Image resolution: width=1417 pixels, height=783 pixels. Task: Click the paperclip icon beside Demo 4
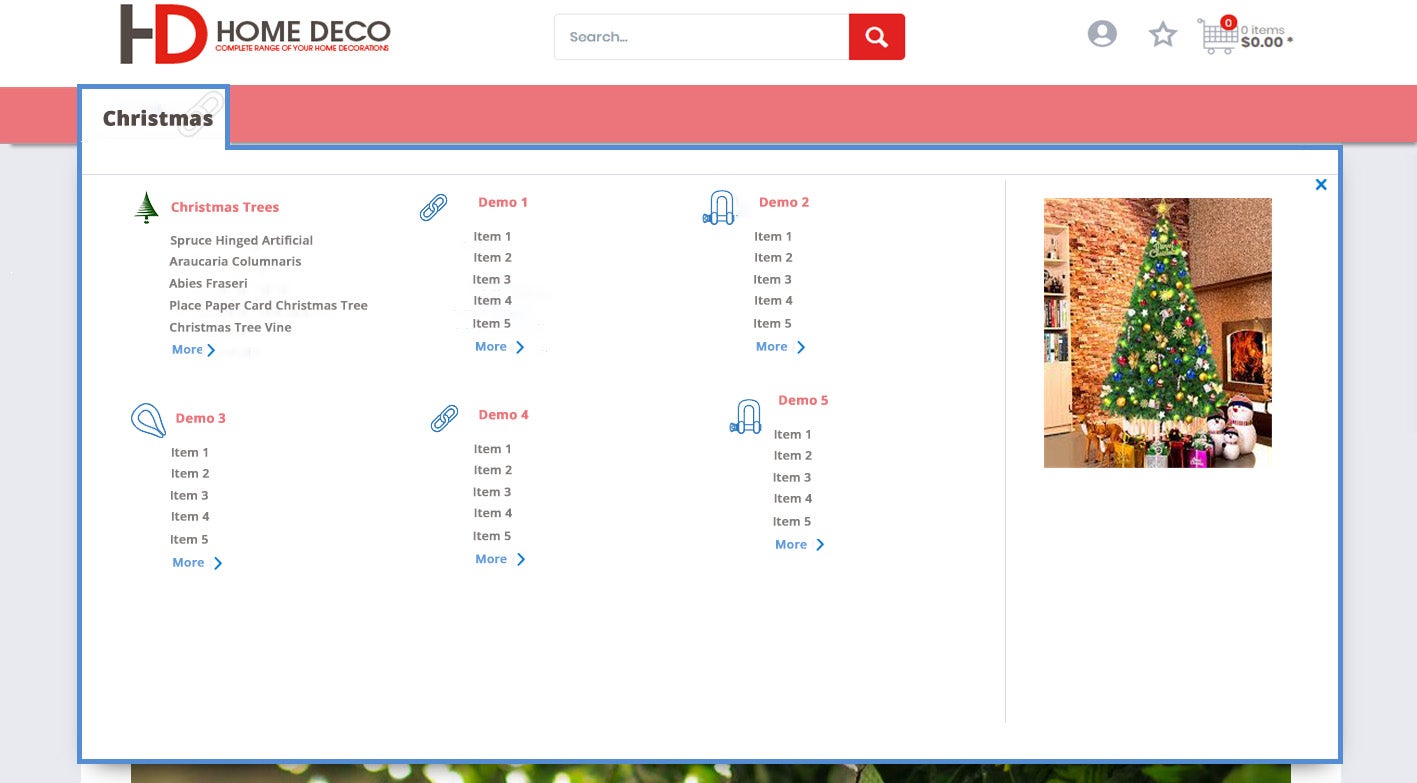click(444, 418)
